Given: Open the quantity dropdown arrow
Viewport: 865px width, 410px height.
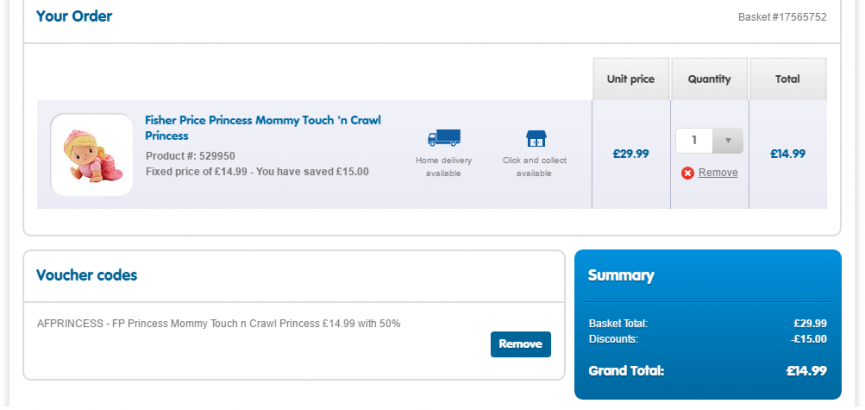Looking at the screenshot, I should [728, 141].
